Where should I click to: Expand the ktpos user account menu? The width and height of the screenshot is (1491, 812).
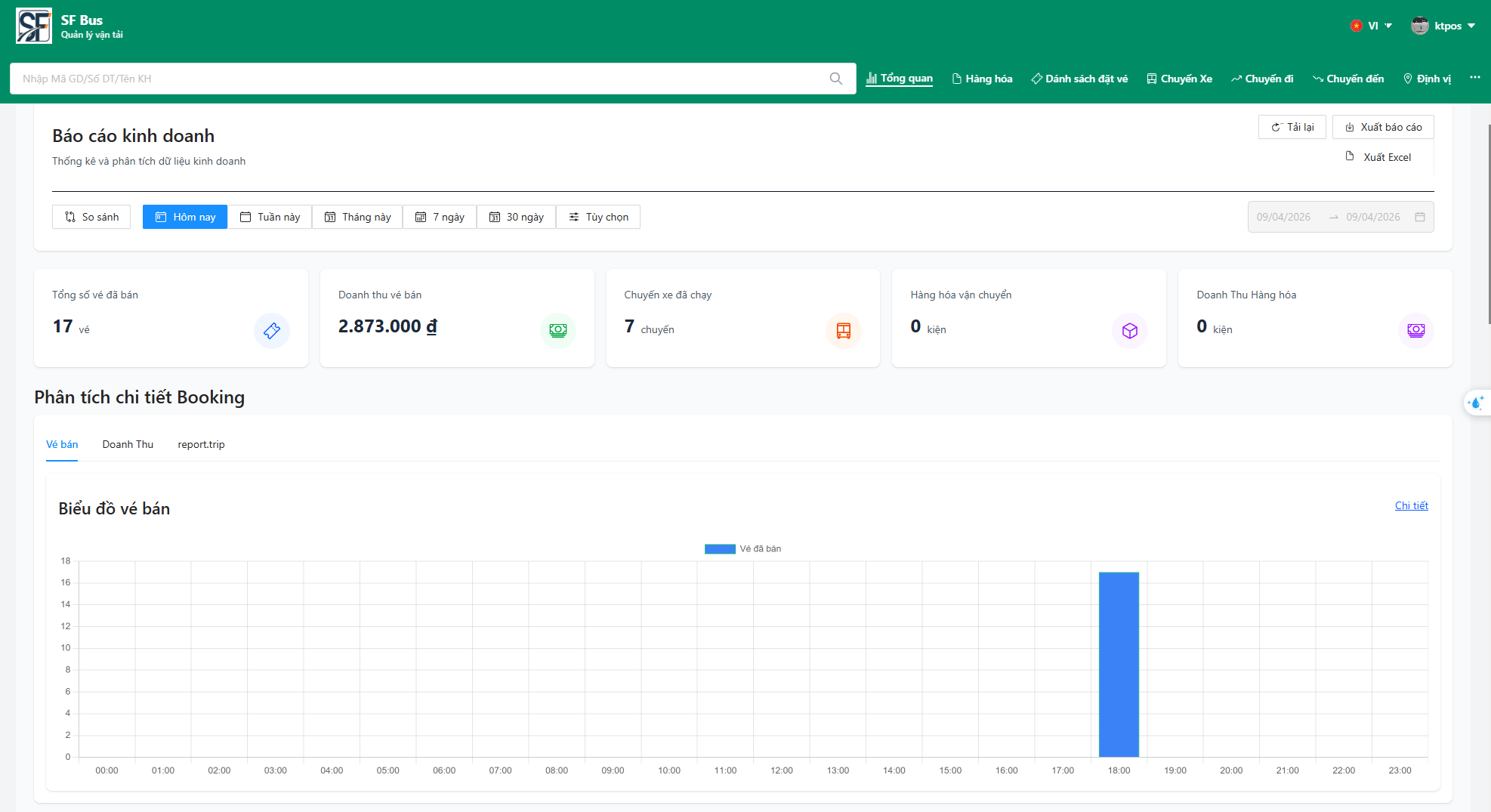tap(1443, 26)
